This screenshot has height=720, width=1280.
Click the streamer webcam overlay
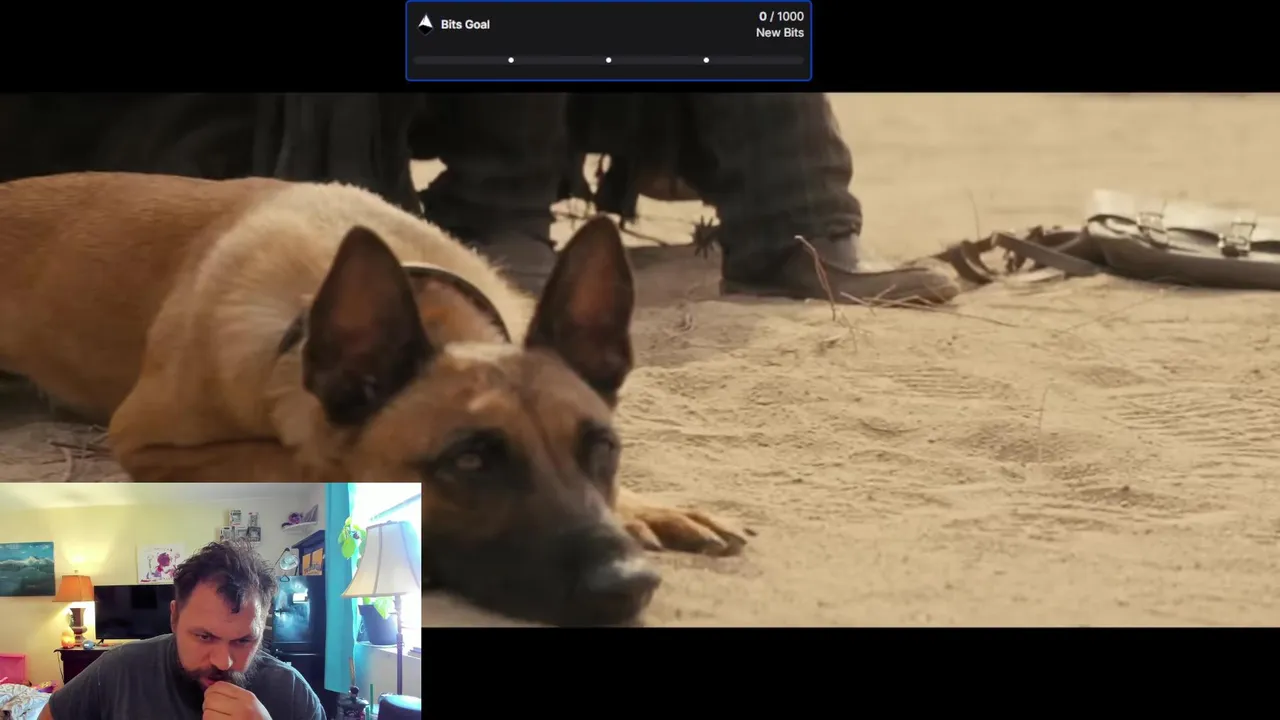(211, 601)
